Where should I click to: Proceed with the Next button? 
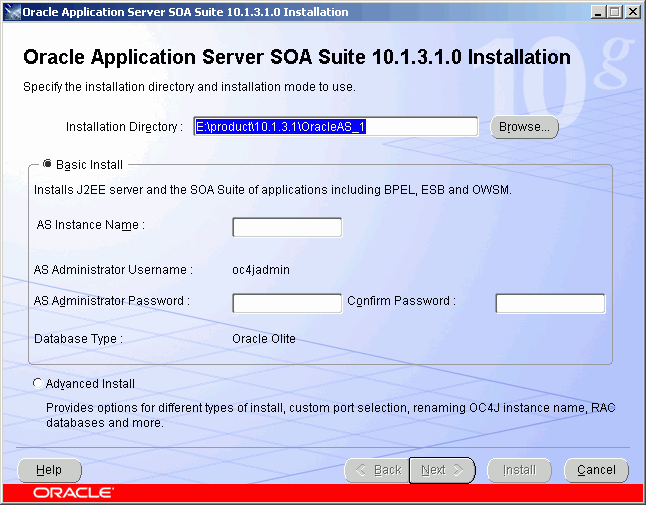point(442,470)
